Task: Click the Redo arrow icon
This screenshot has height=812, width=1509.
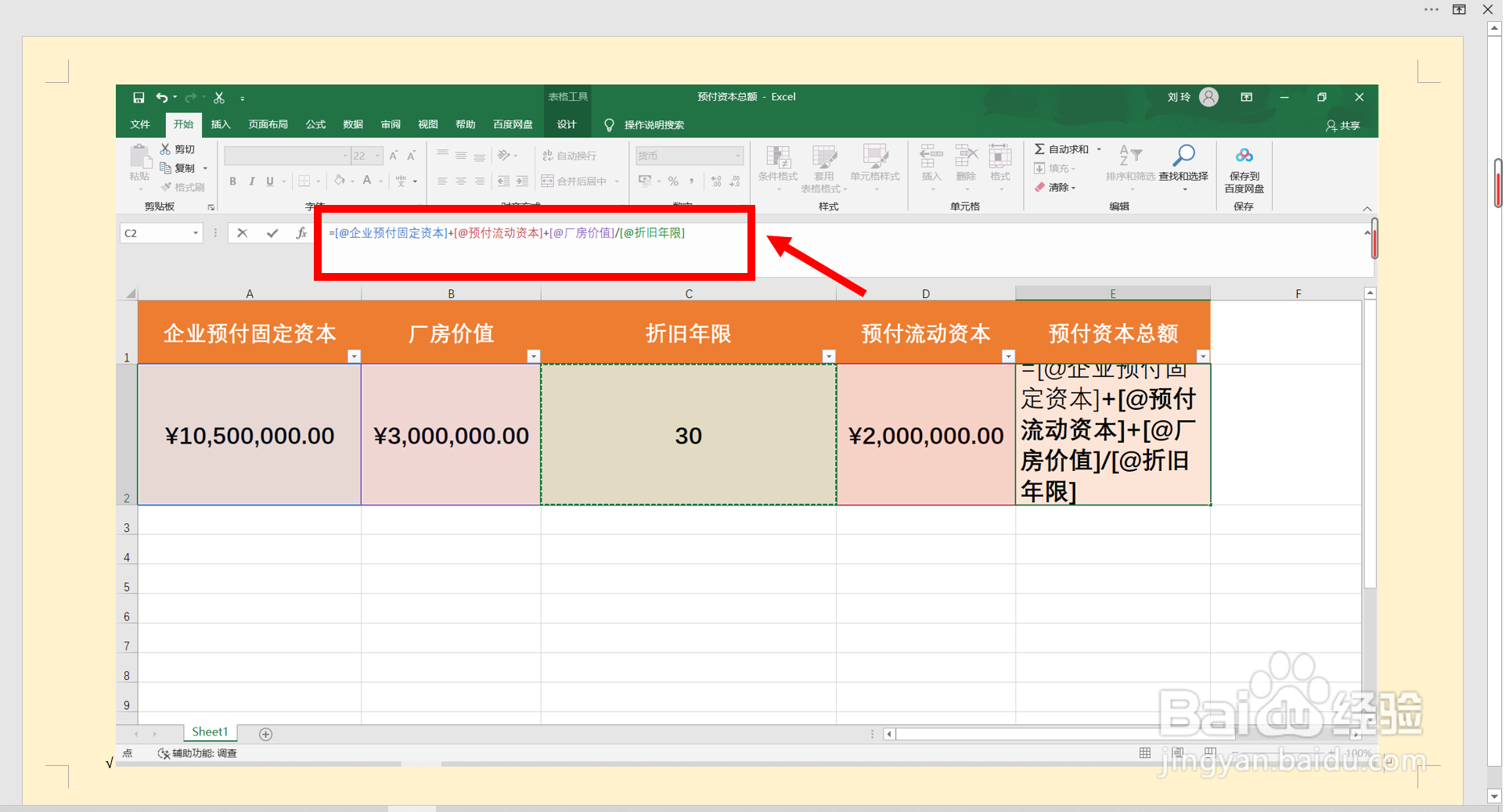Action: (x=190, y=98)
